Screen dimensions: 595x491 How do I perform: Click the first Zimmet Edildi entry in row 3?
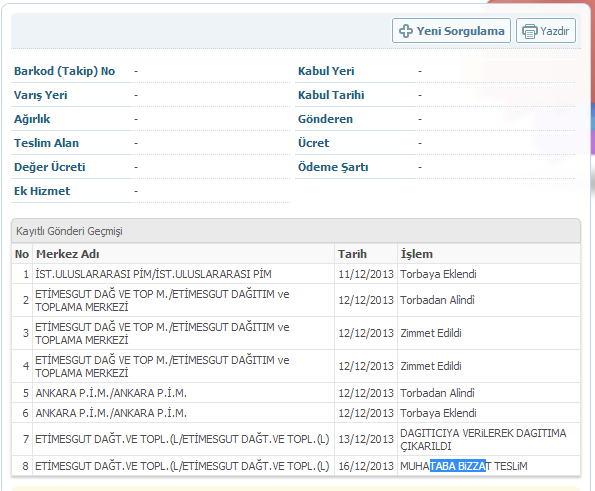point(431,333)
